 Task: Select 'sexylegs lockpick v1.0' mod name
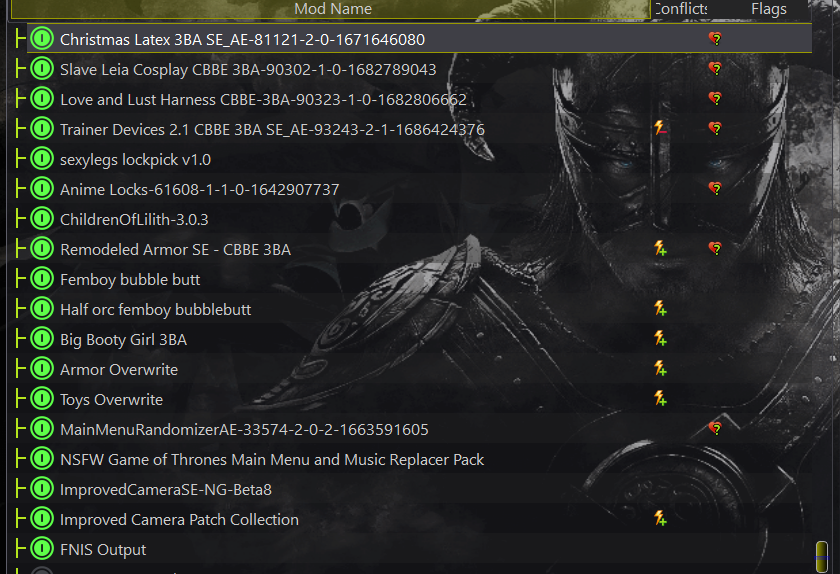click(135, 160)
